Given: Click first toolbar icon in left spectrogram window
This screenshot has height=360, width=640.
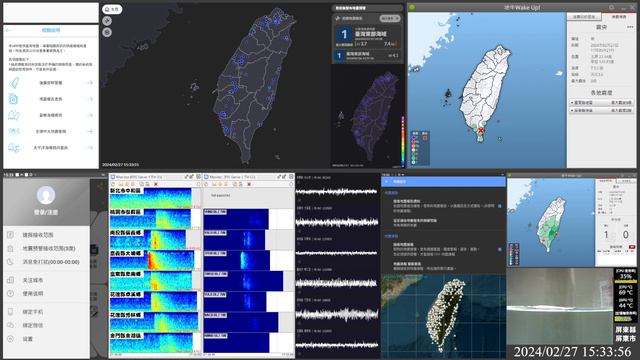Looking at the screenshot, I should point(113,184).
